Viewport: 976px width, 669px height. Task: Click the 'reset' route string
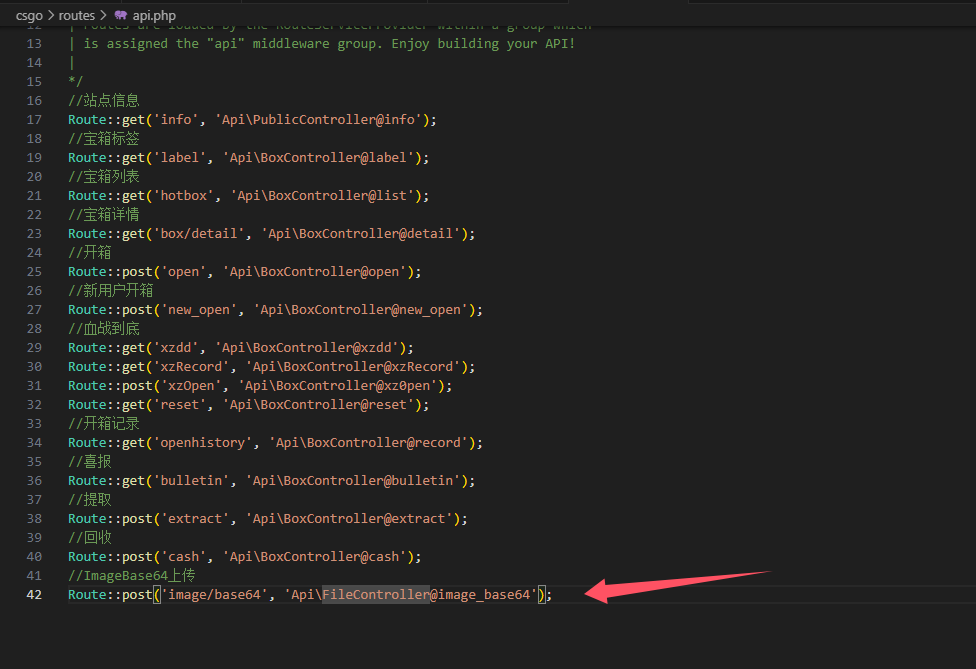click(180, 405)
